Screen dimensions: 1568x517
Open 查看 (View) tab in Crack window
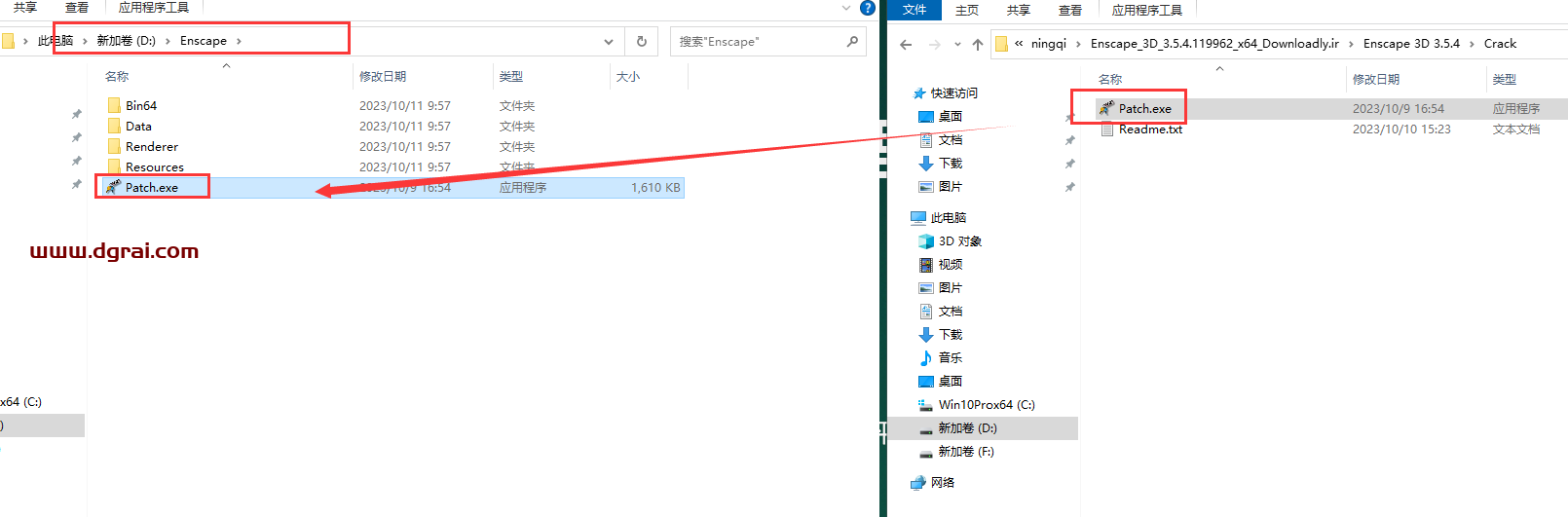point(1070,10)
